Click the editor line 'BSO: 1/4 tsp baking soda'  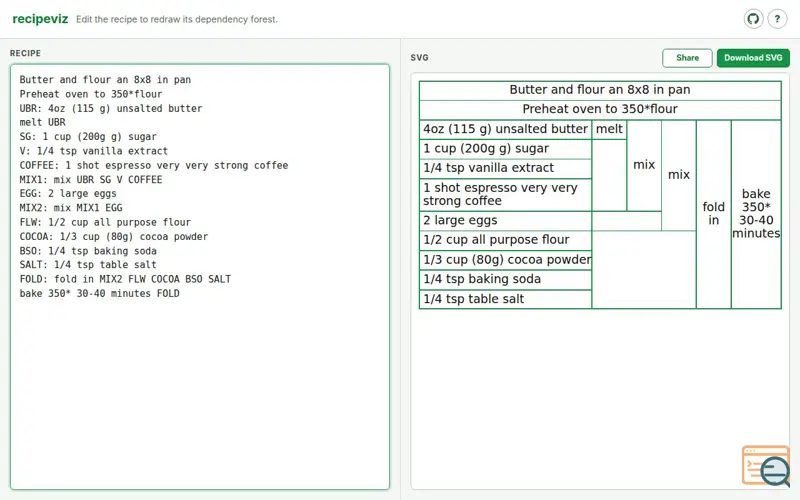(x=88, y=251)
